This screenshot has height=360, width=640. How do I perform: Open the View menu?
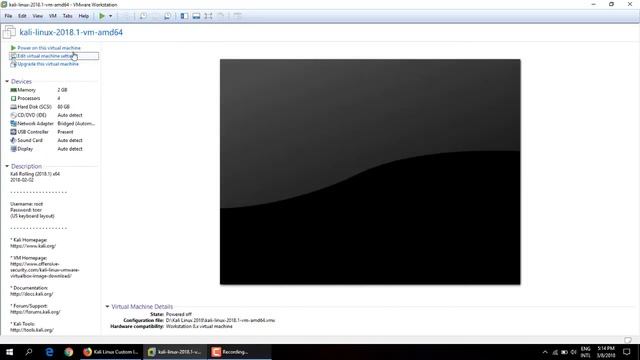pyautogui.click(x=38, y=16)
